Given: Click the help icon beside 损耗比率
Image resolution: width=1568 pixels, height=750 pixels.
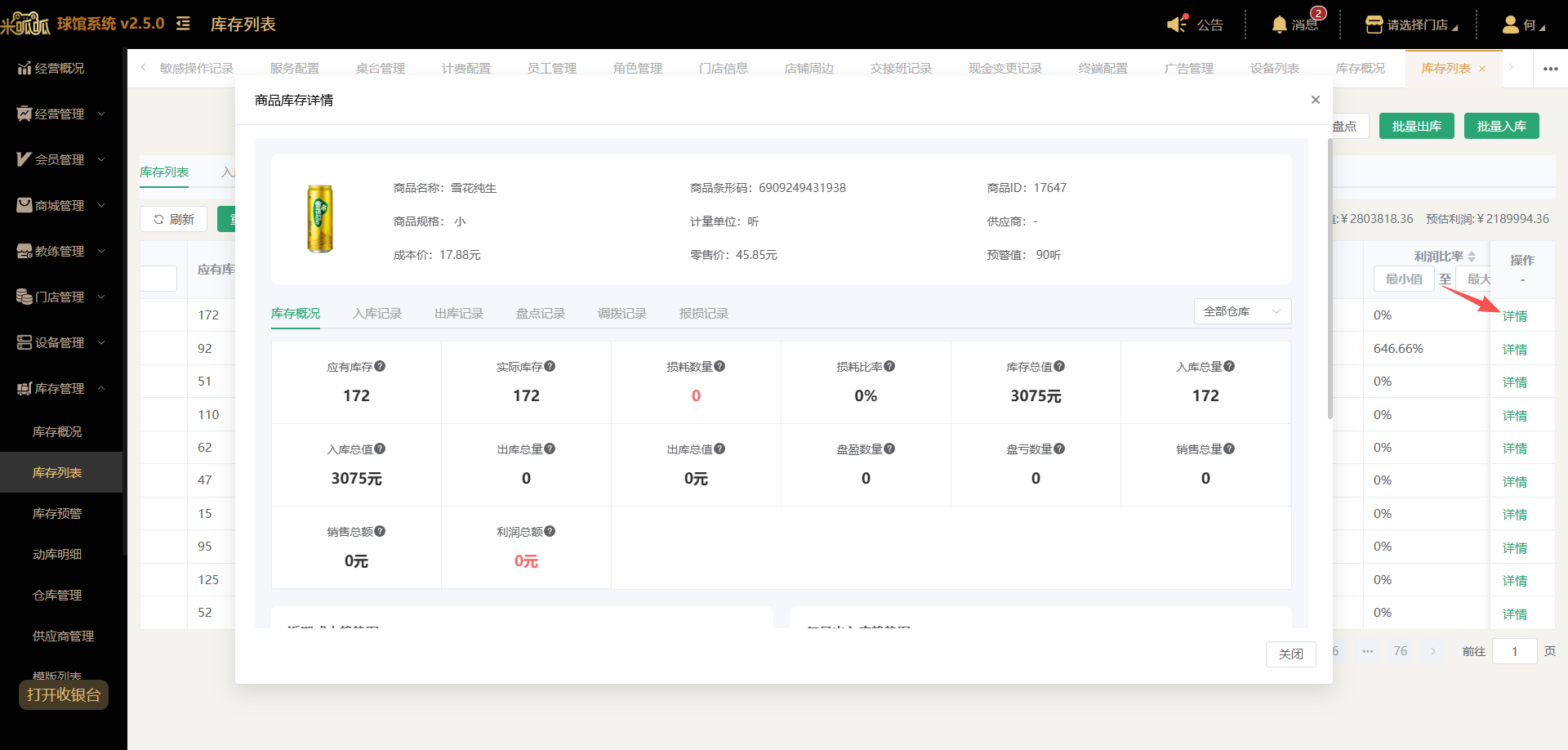Looking at the screenshot, I should [889, 367].
